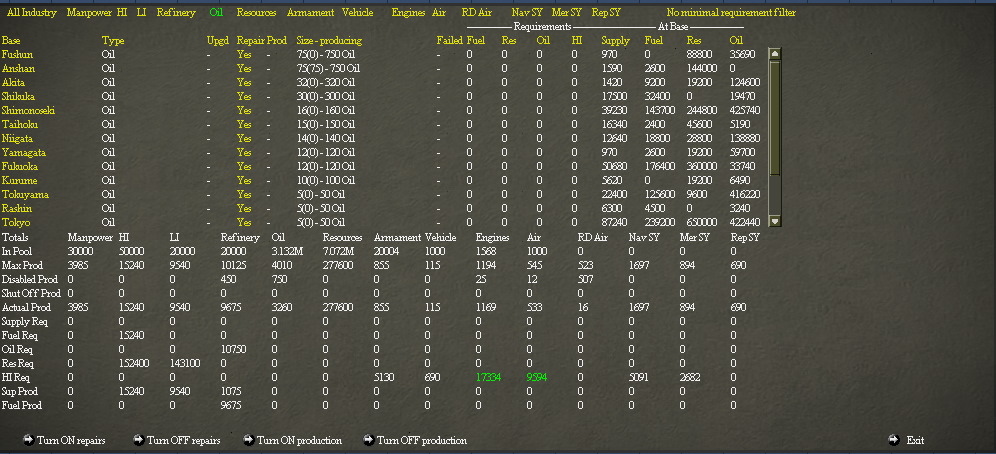Toggle repair Yes for Fukuoka

click(244, 166)
